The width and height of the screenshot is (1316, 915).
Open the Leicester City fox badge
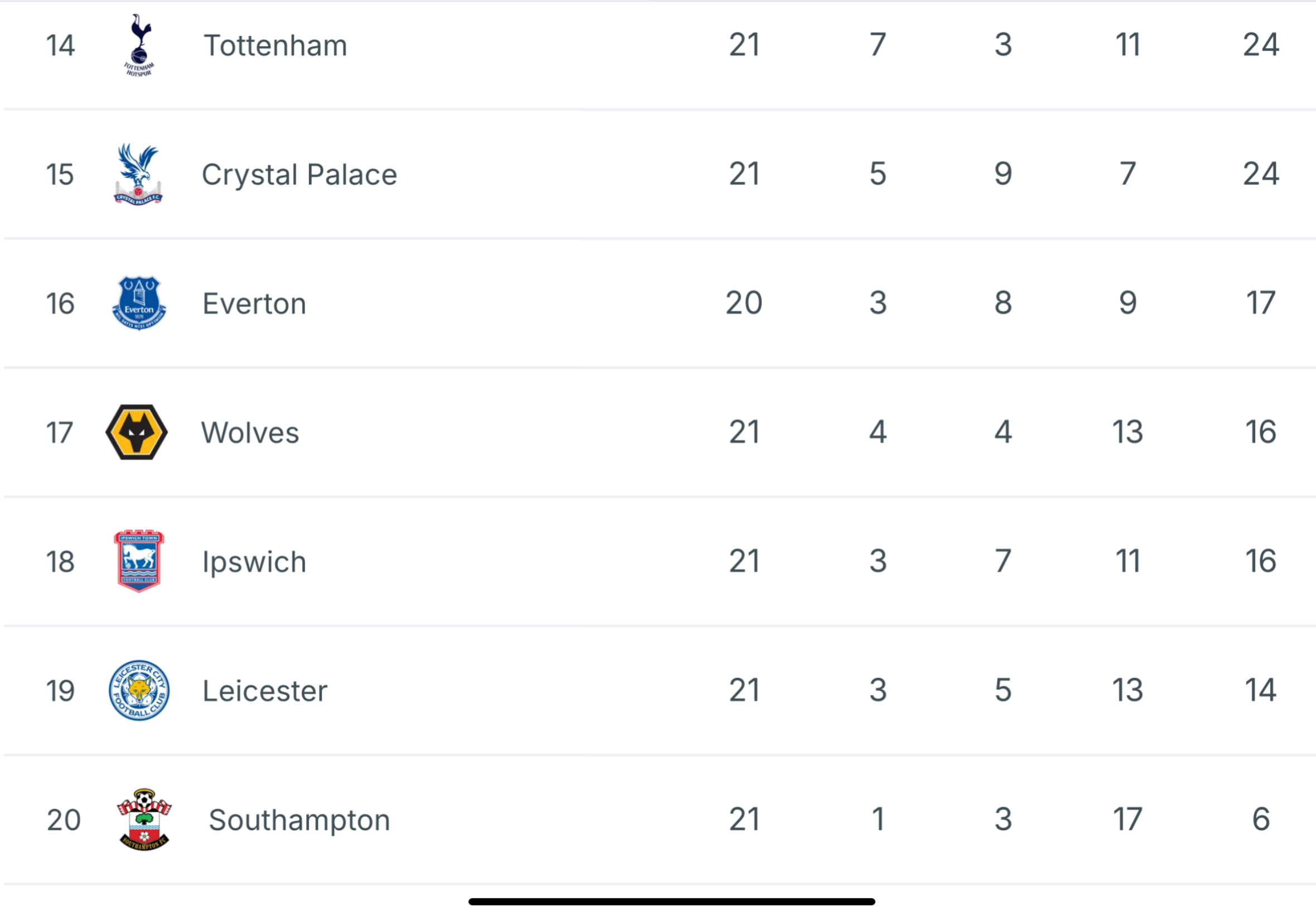coord(139,690)
